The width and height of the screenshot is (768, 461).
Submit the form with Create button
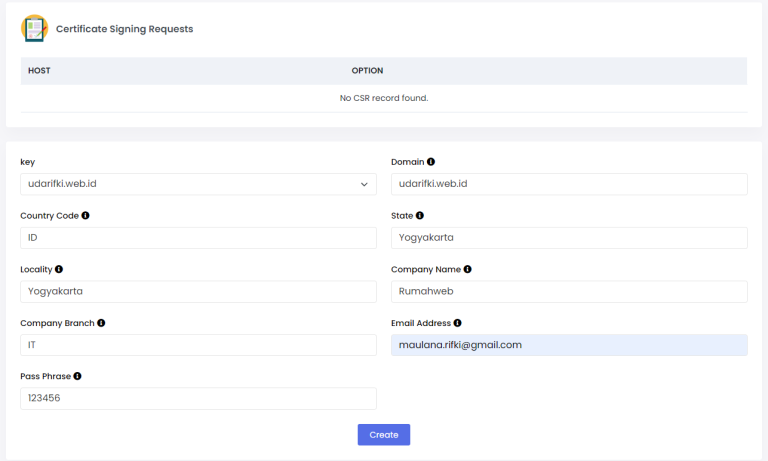pyautogui.click(x=384, y=435)
